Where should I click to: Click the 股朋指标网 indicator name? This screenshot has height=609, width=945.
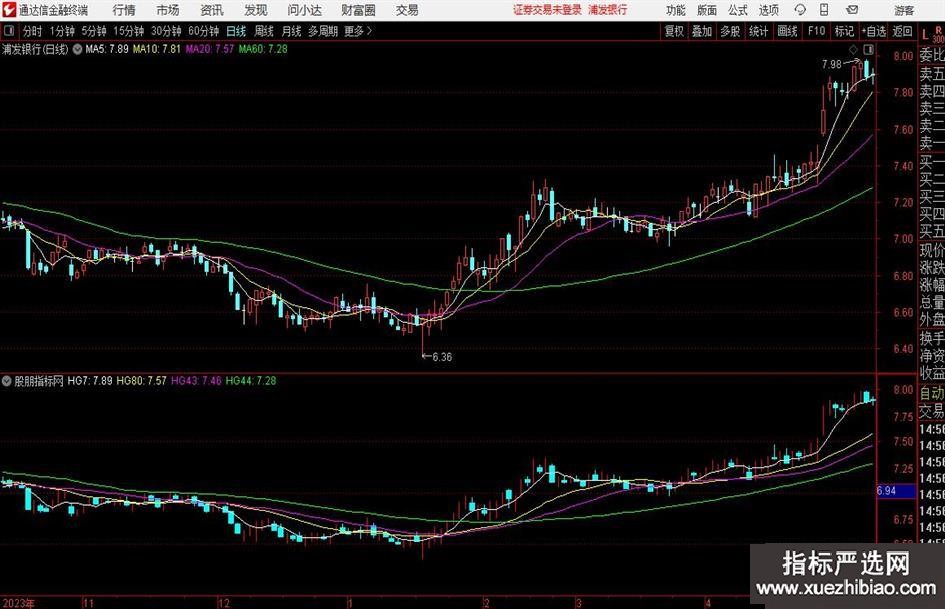39,381
